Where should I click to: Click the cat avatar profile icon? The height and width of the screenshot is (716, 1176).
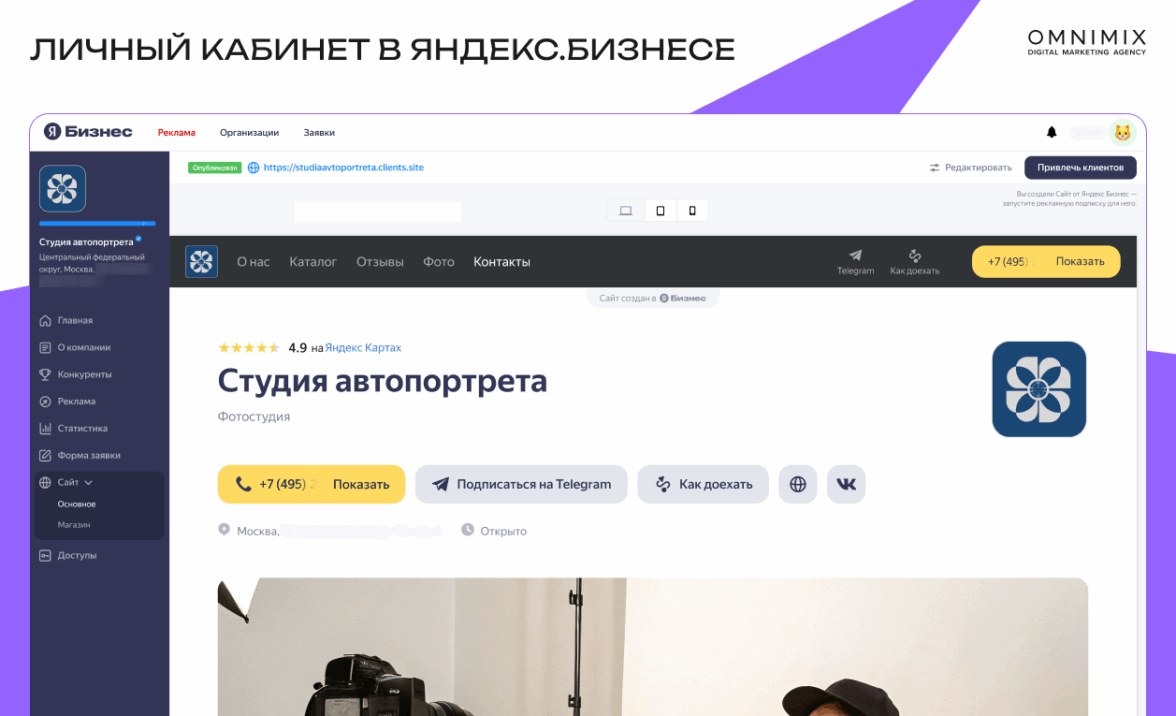tap(1122, 133)
